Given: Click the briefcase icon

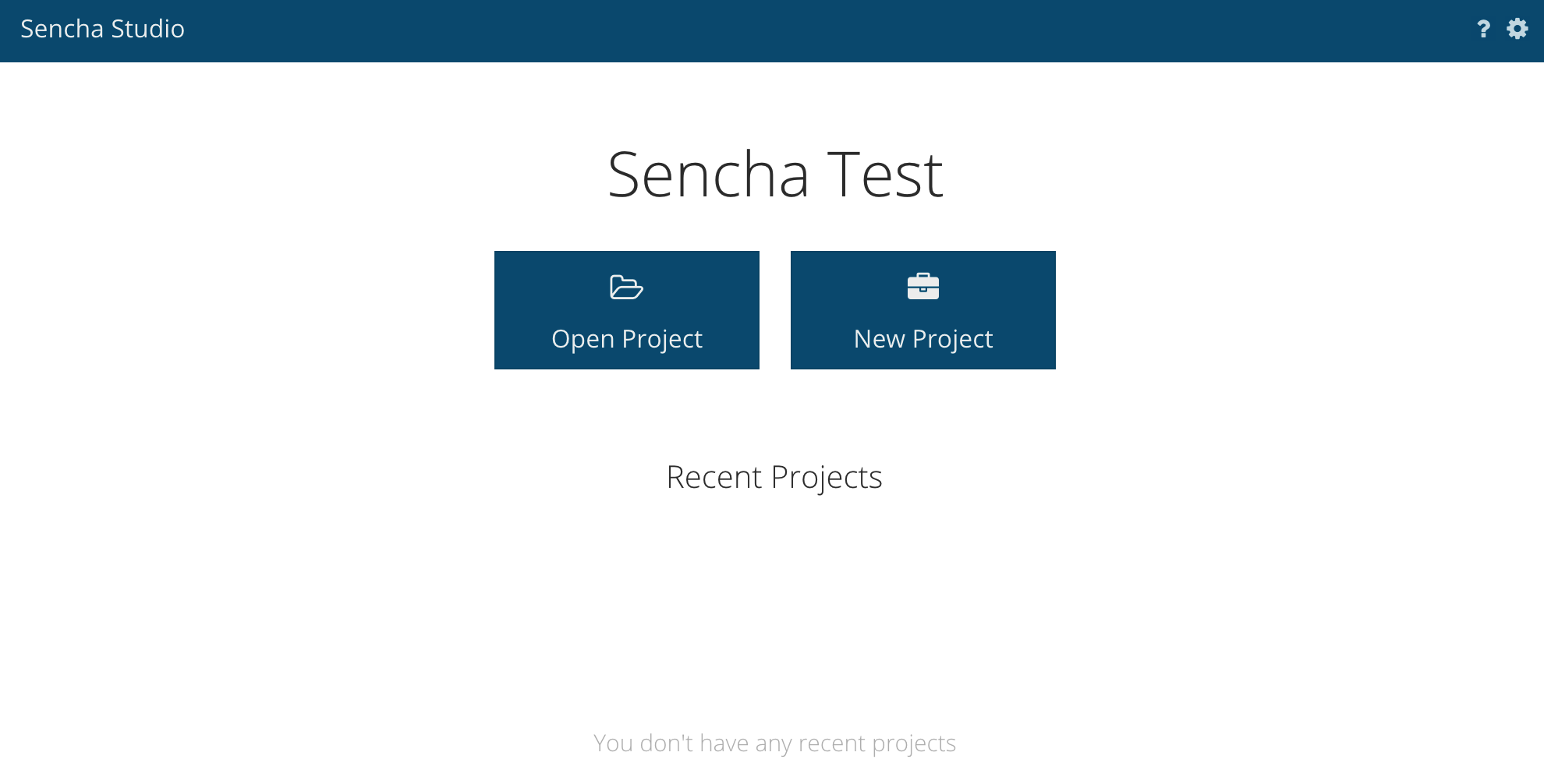Looking at the screenshot, I should coord(923,286).
